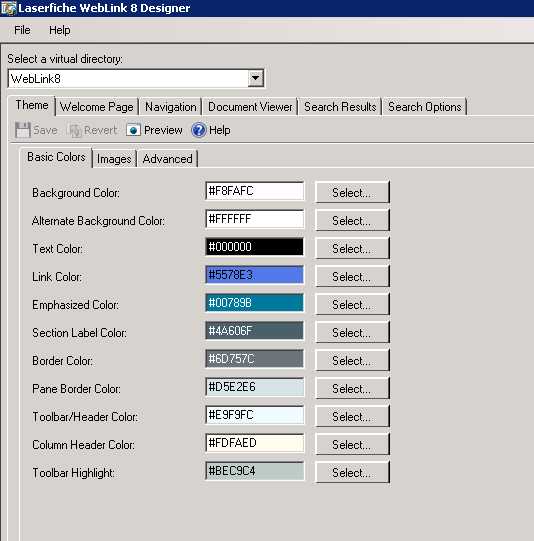Screen dimensions: 534x541
Task: Click Select button for Border Color
Action: point(352,360)
